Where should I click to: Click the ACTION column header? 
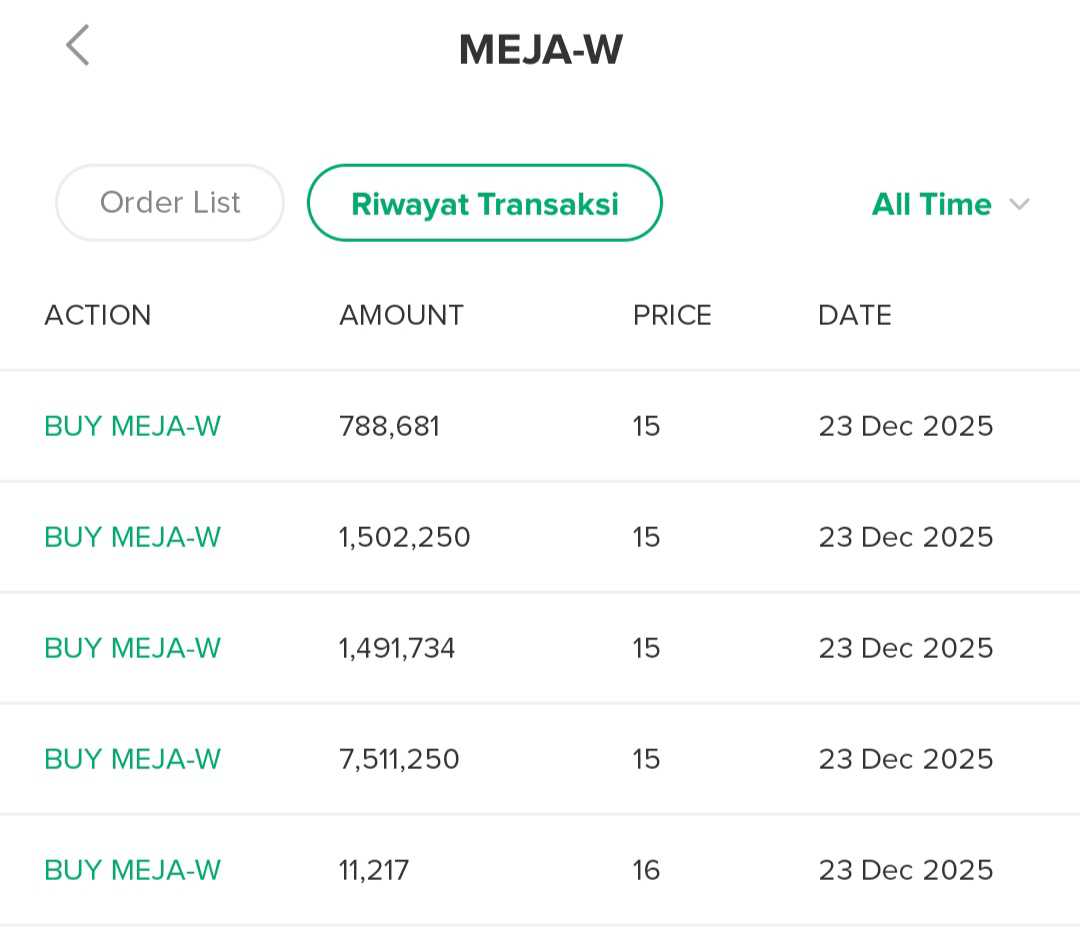(98, 316)
